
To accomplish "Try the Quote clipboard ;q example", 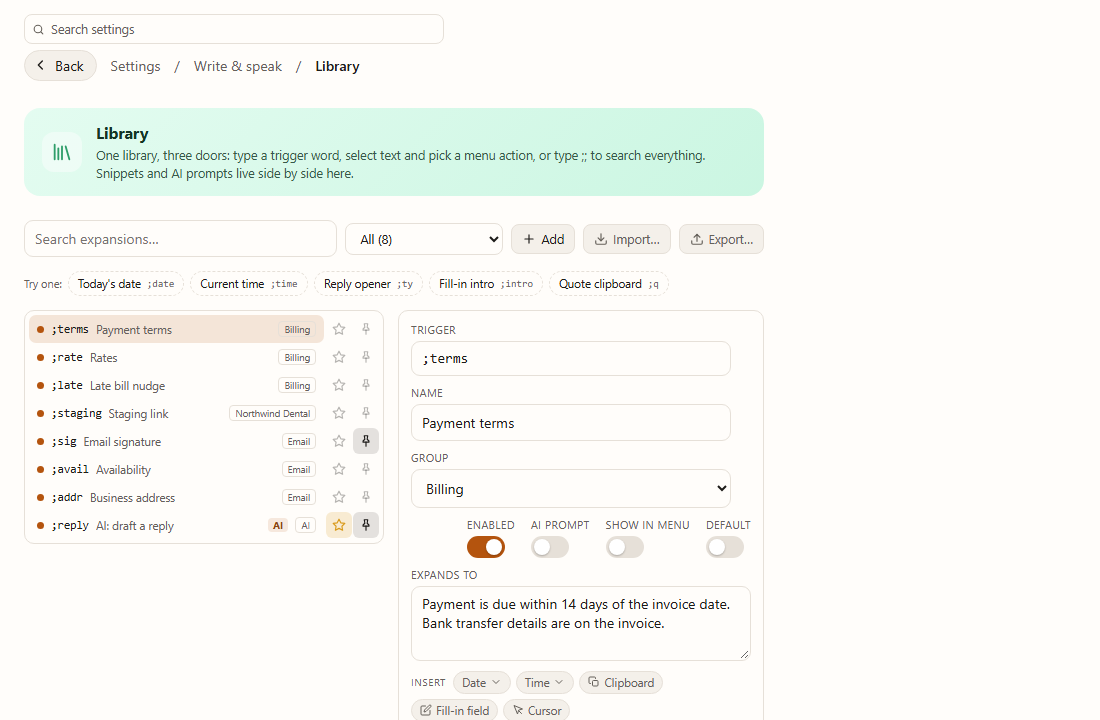I will (609, 284).
